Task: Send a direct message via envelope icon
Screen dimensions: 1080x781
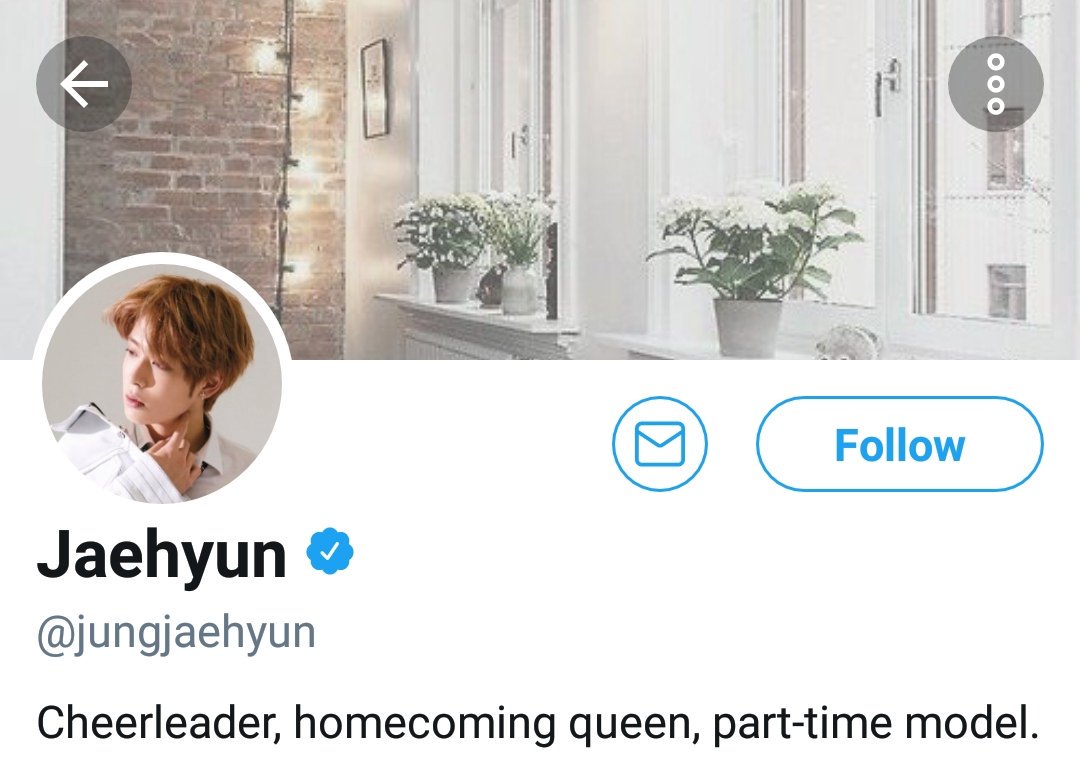Action: (x=660, y=444)
